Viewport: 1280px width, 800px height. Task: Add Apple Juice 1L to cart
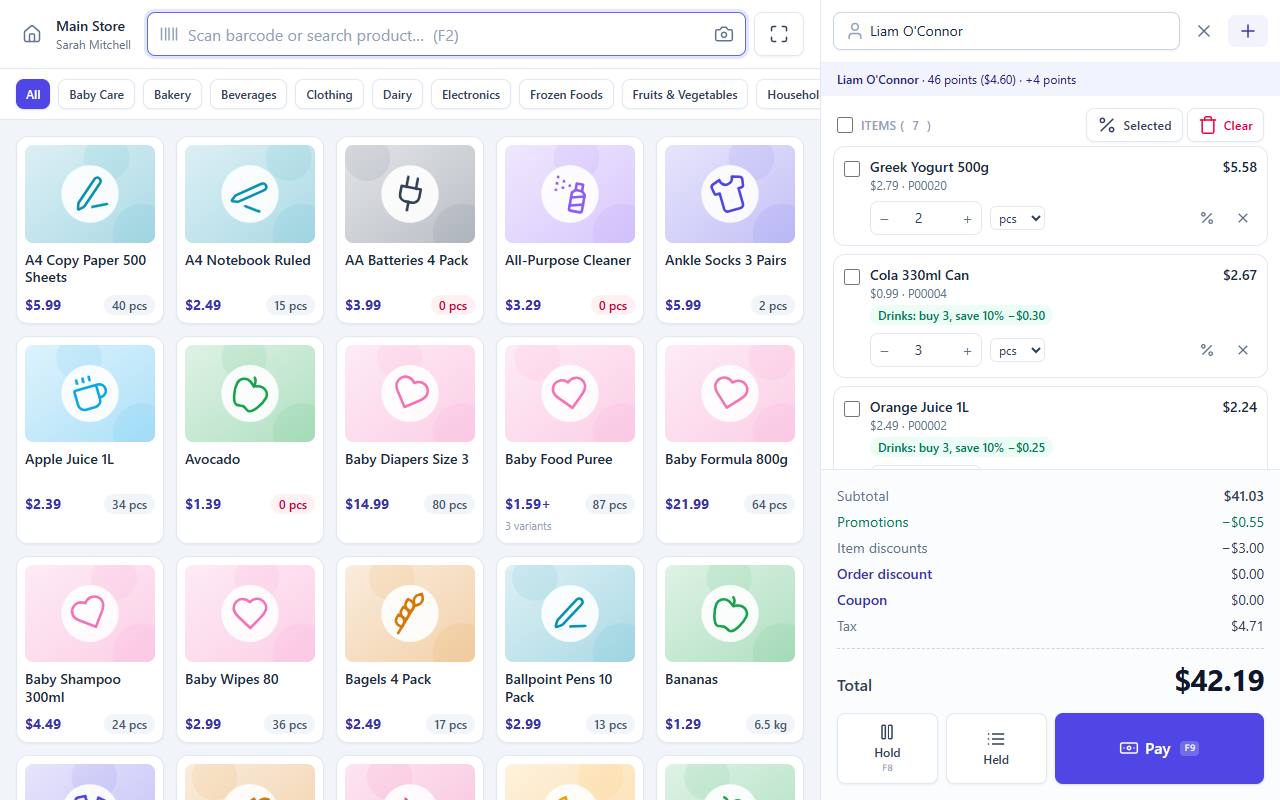pyautogui.click(x=90, y=440)
